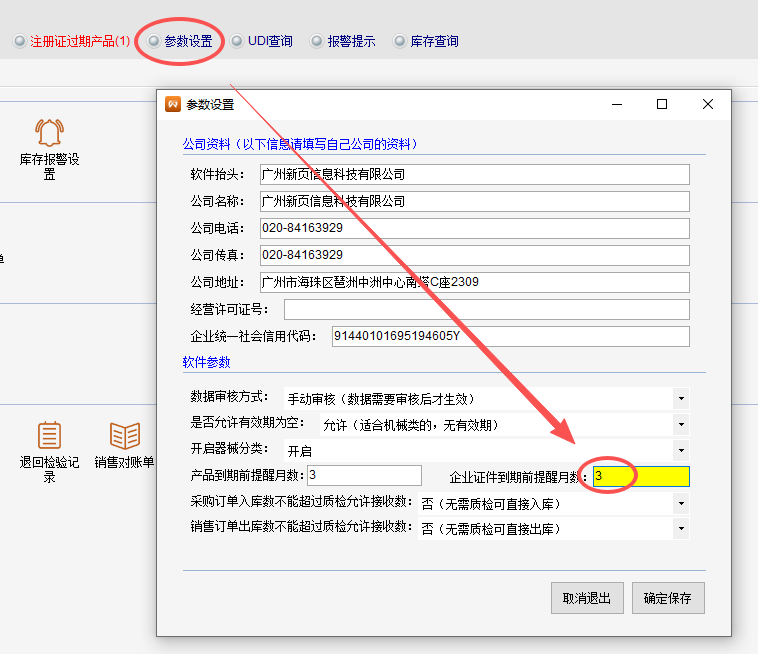Screen dimensions: 758x654
Task: Select the 参数设置 radio tab
Action: click(x=154, y=42)
